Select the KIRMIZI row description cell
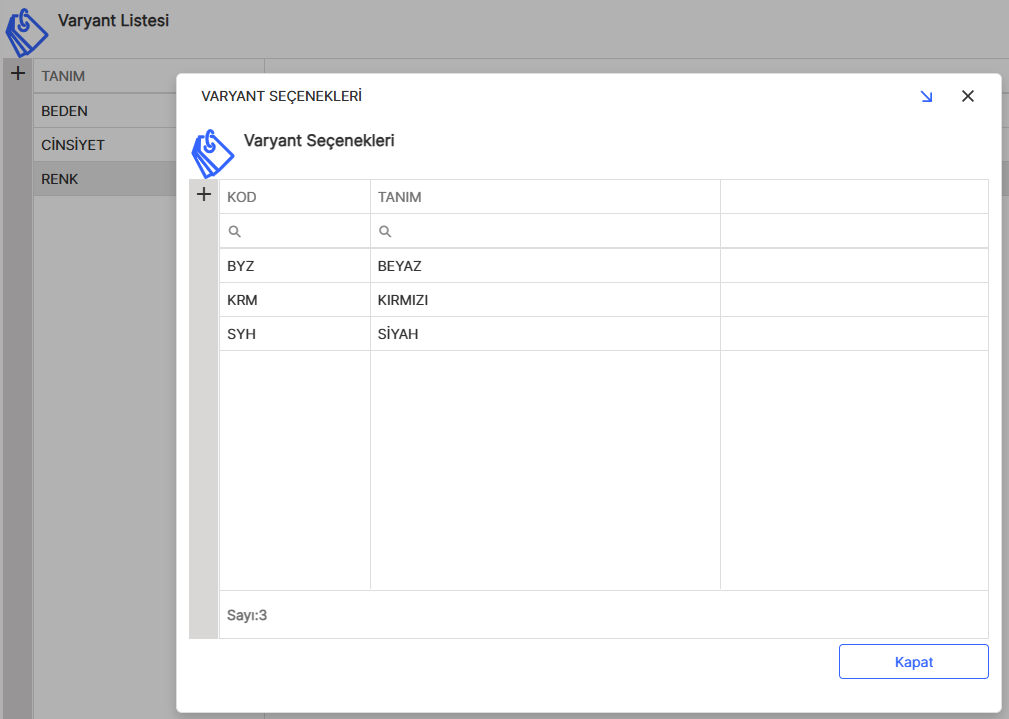 tap(544, 300)
